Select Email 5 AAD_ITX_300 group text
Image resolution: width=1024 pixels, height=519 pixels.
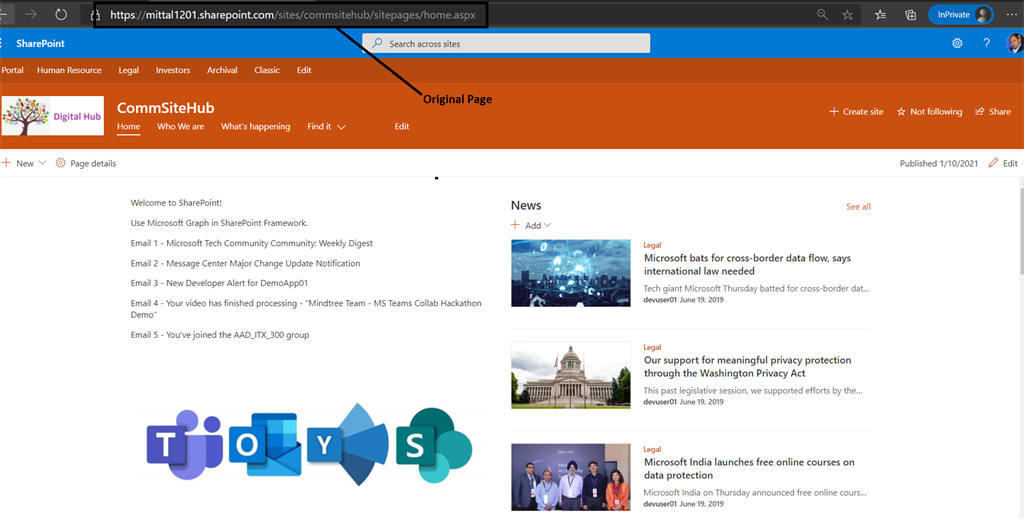(219, 335)
